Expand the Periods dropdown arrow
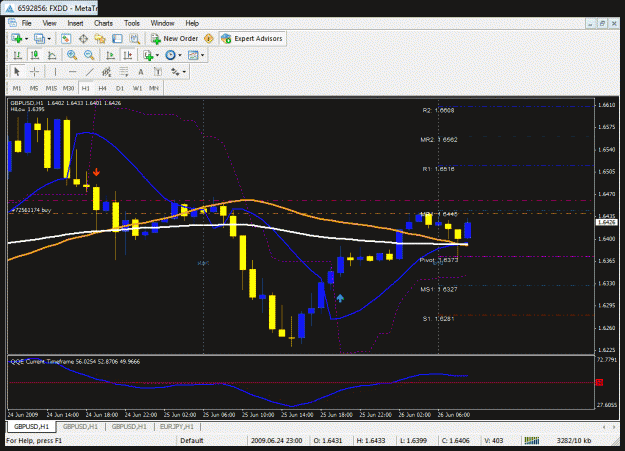Viewport: 625px width, 451px height. tap(180, 55)
